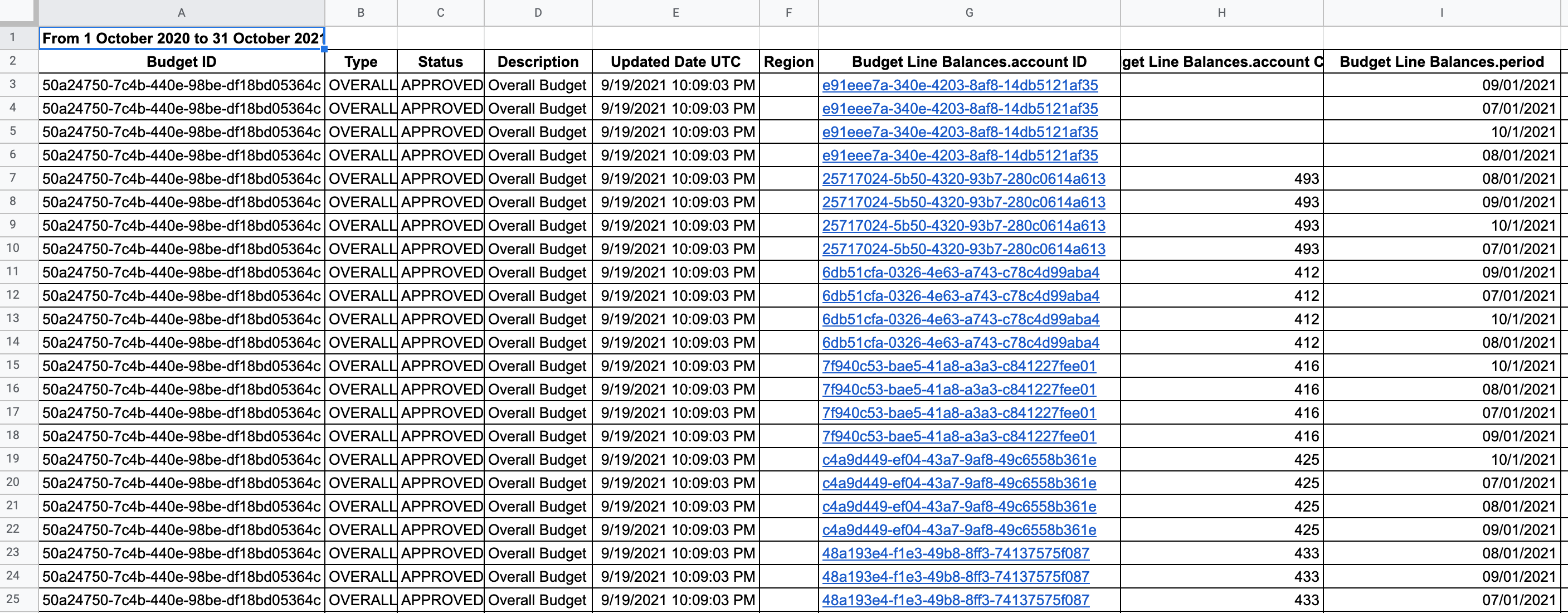Screen dimensions: 1568x613
Task: Open account link 25717024 in row 10
Action: pyautogui.click(x=963, y=249)
